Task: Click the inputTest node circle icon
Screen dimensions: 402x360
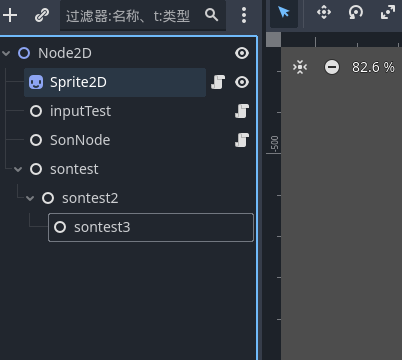Action: coord(36,111)
